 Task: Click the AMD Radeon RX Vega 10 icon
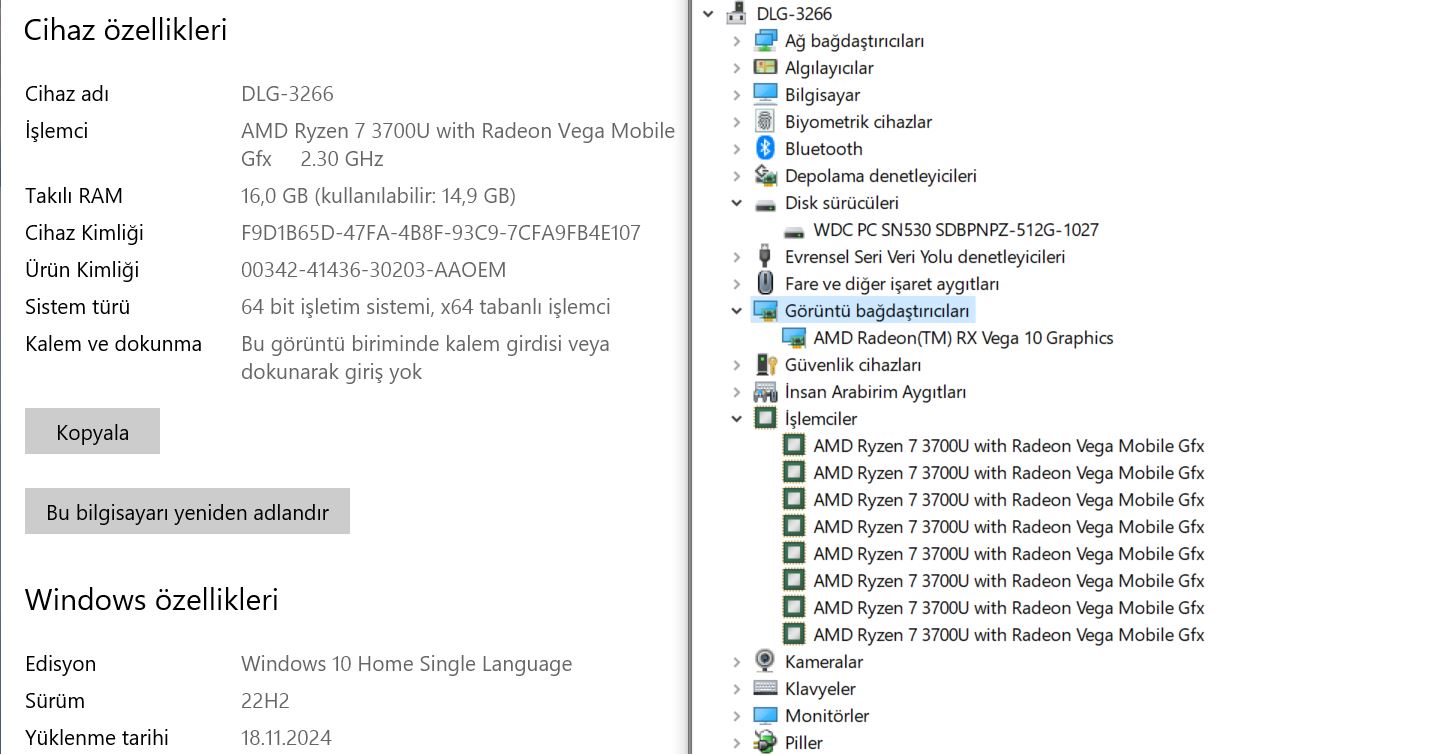pyautogui.click(x=794, y=337)
